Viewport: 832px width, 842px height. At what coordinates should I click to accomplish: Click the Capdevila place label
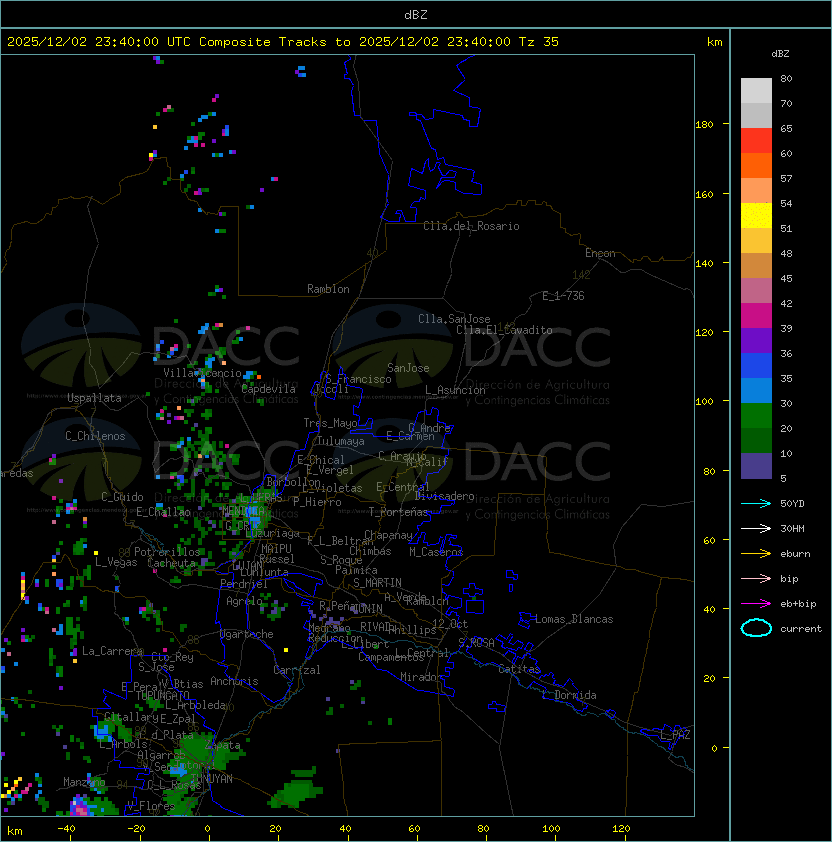268,389
